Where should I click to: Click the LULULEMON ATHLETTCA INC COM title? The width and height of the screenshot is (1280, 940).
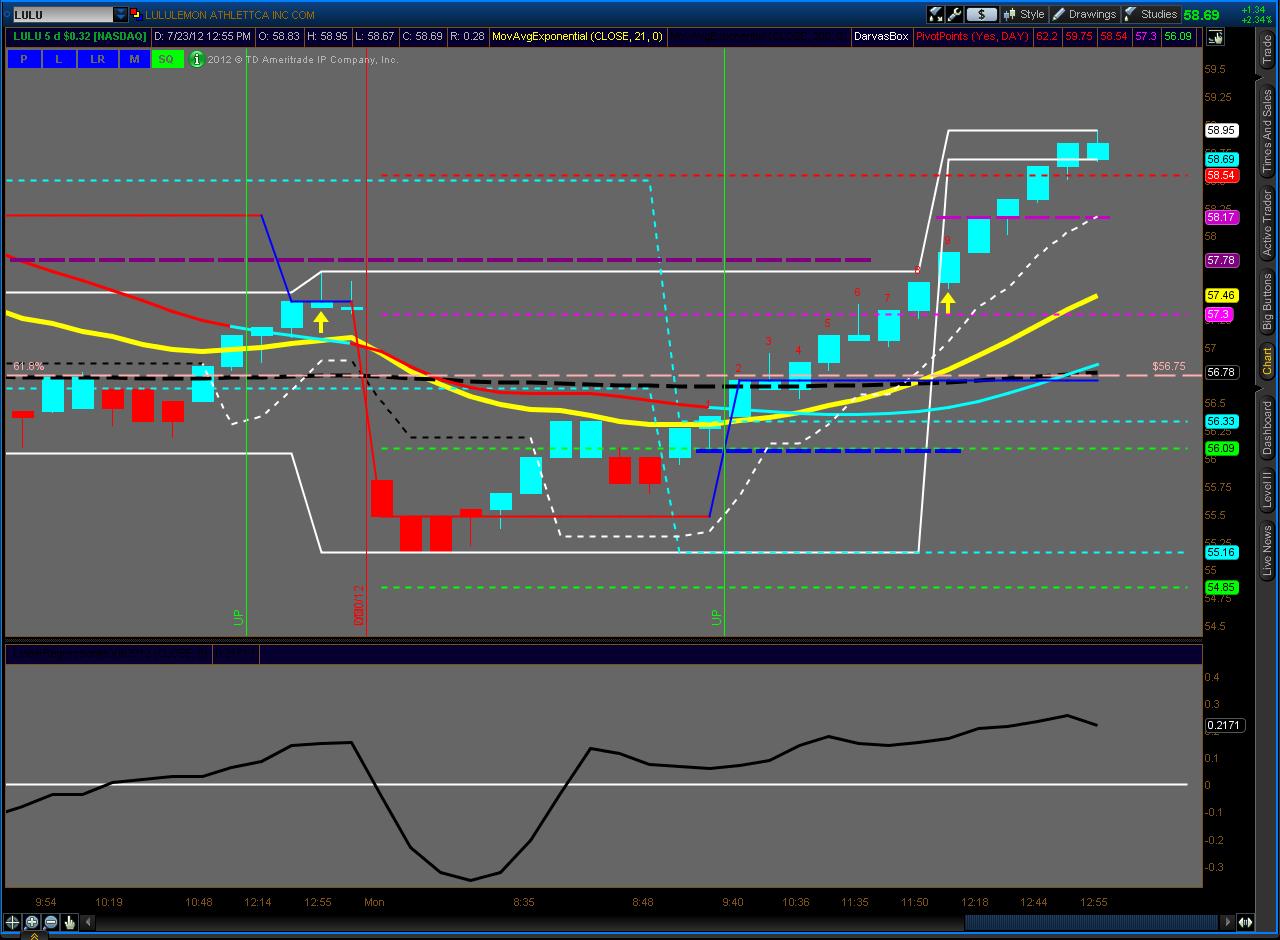[x=230, y=15]
